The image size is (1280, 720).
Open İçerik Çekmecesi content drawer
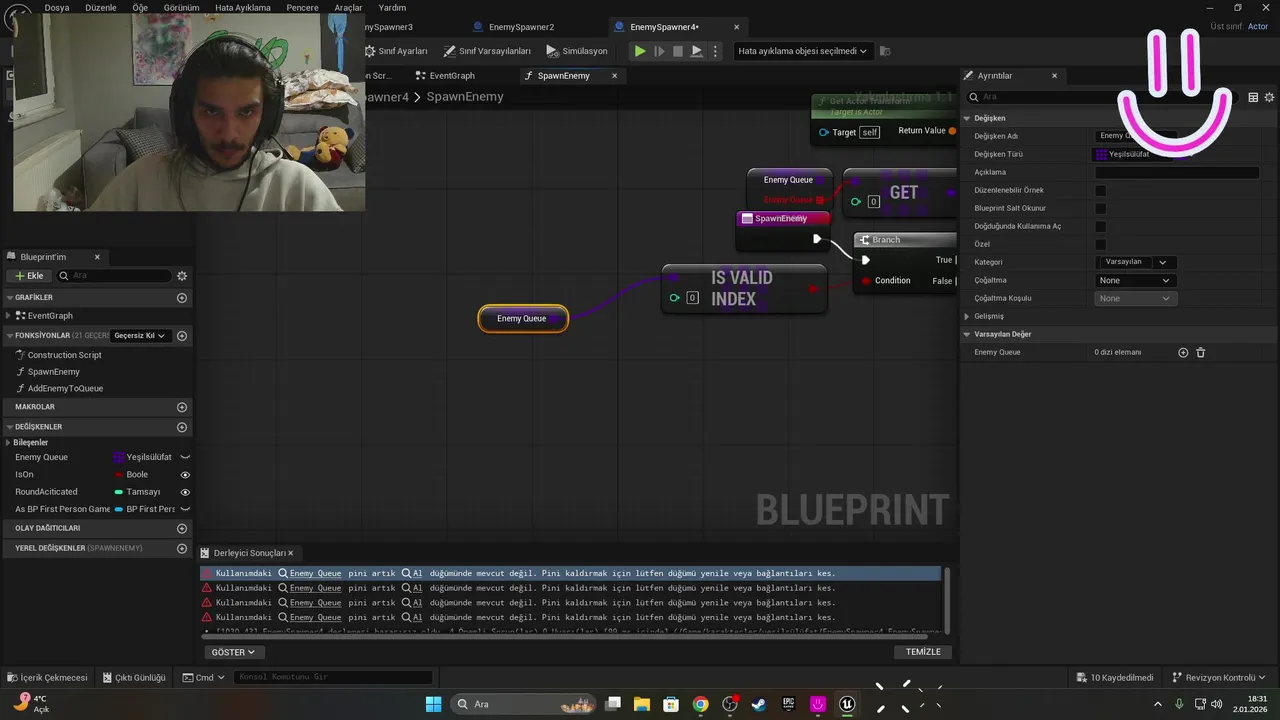[47, 678]
